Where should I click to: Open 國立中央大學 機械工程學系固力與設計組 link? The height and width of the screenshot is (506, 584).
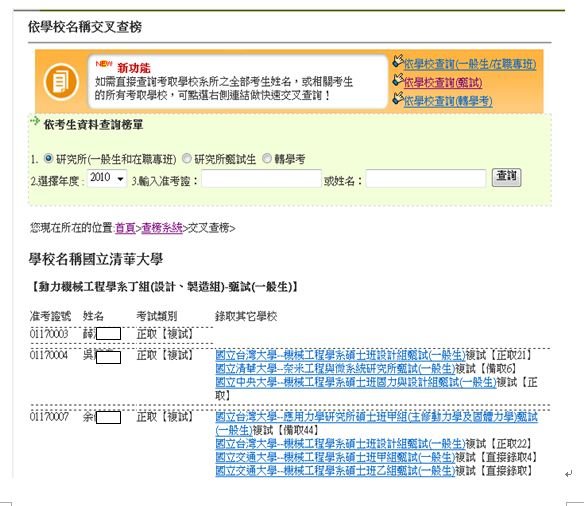coord(356,382)
